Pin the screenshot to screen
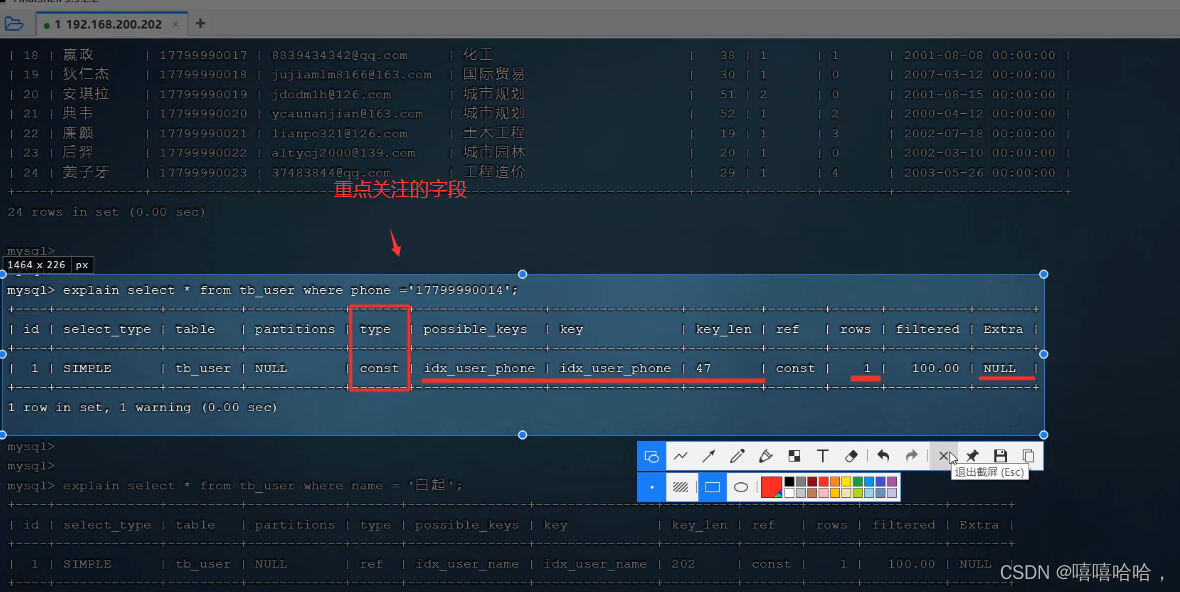 point(971,456)
